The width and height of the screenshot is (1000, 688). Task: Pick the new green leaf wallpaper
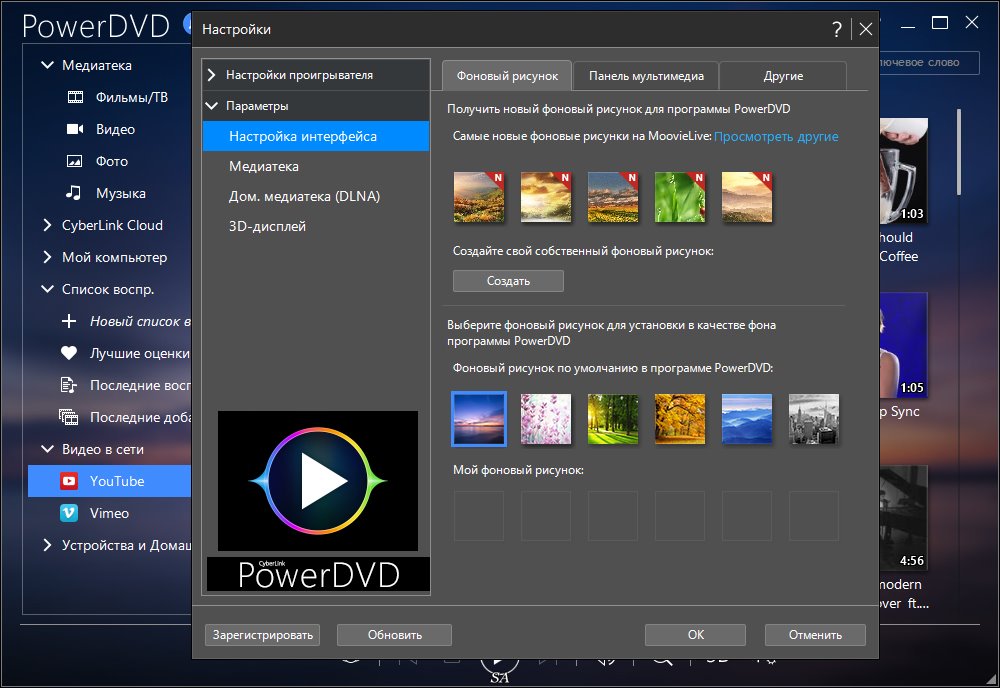(680, 197)
